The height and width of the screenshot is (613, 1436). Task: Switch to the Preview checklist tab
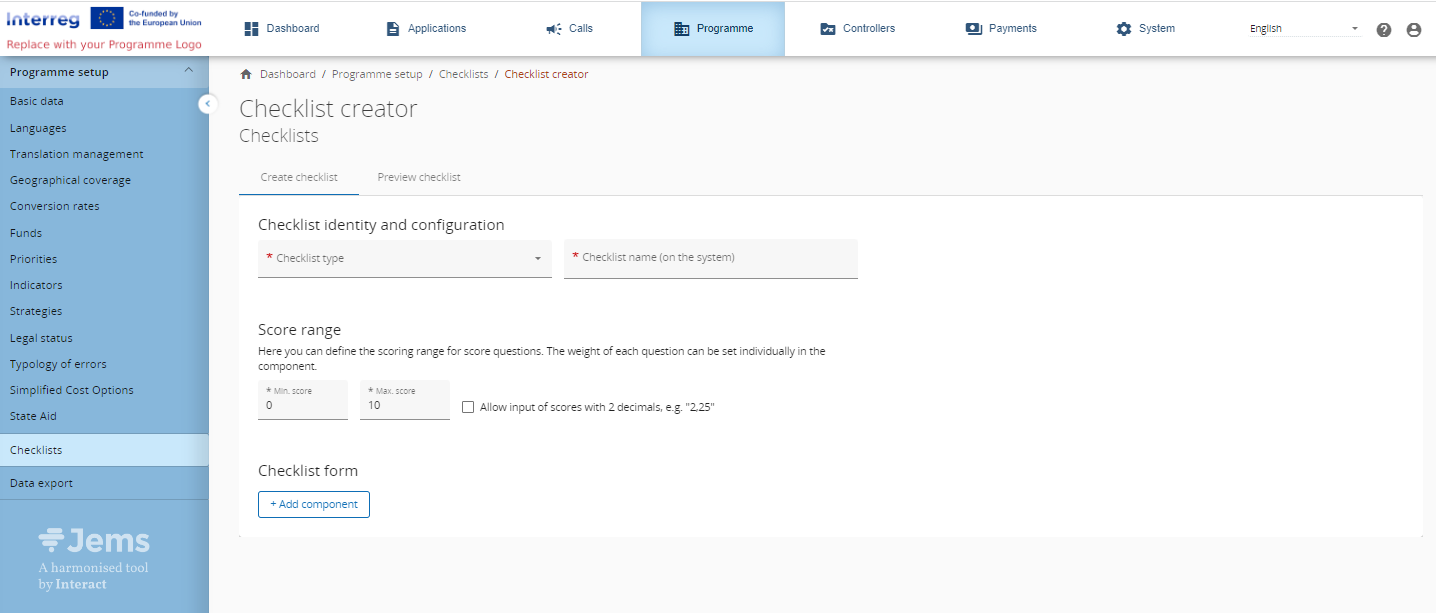(x=419, y=177)
